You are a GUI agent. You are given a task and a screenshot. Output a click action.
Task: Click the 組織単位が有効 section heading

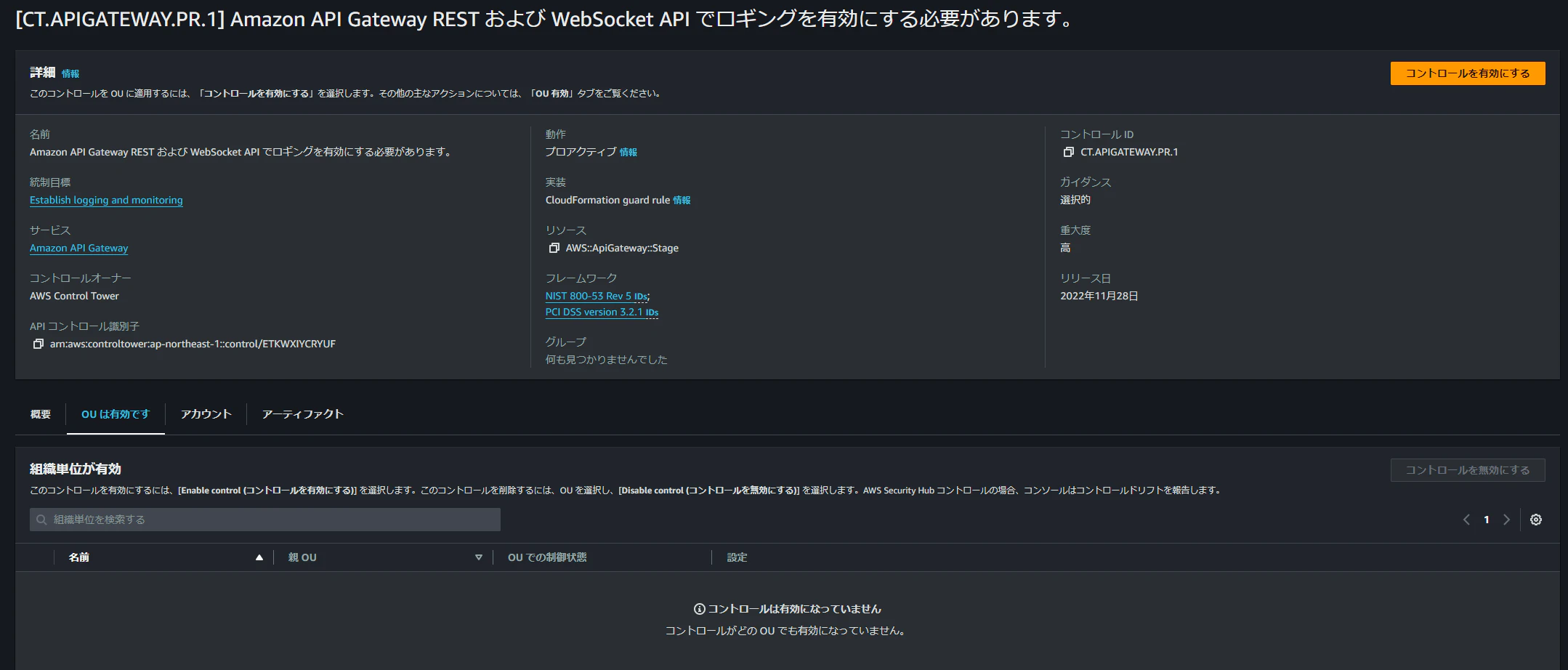coord(76,469)
